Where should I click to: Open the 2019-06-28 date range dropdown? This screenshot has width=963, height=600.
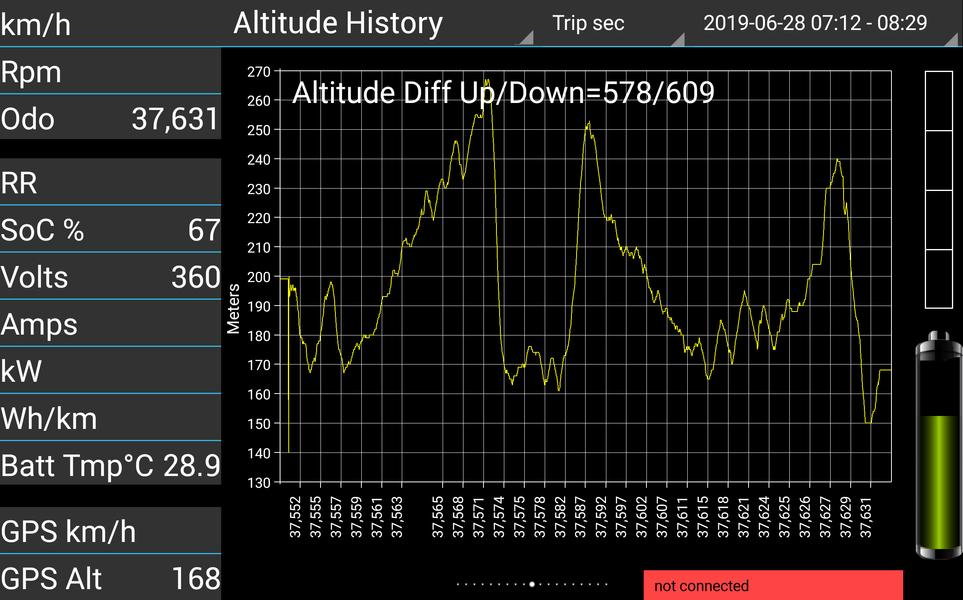pos(821,23)
